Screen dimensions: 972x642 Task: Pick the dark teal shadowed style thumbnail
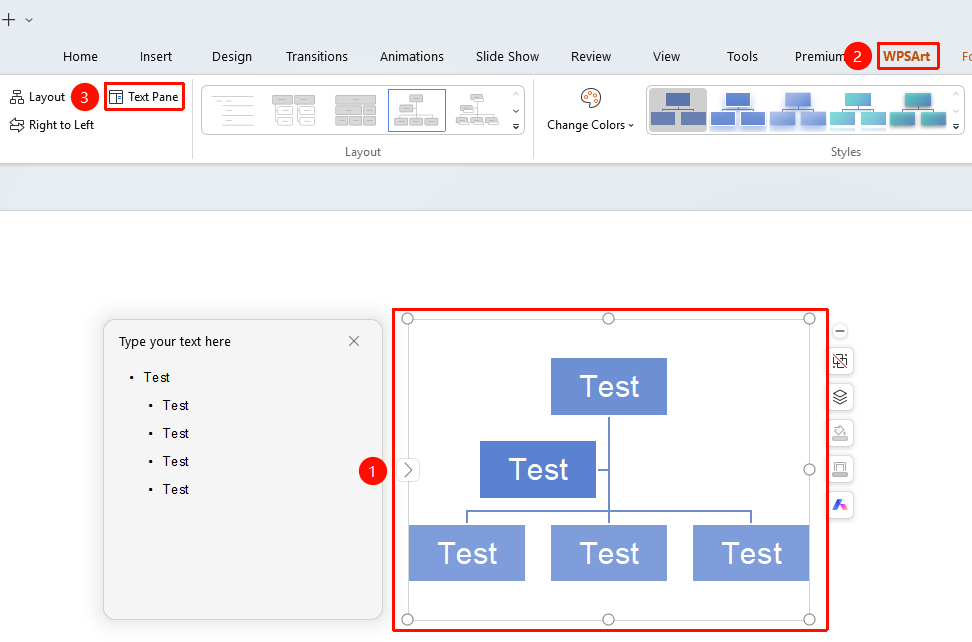917,110
